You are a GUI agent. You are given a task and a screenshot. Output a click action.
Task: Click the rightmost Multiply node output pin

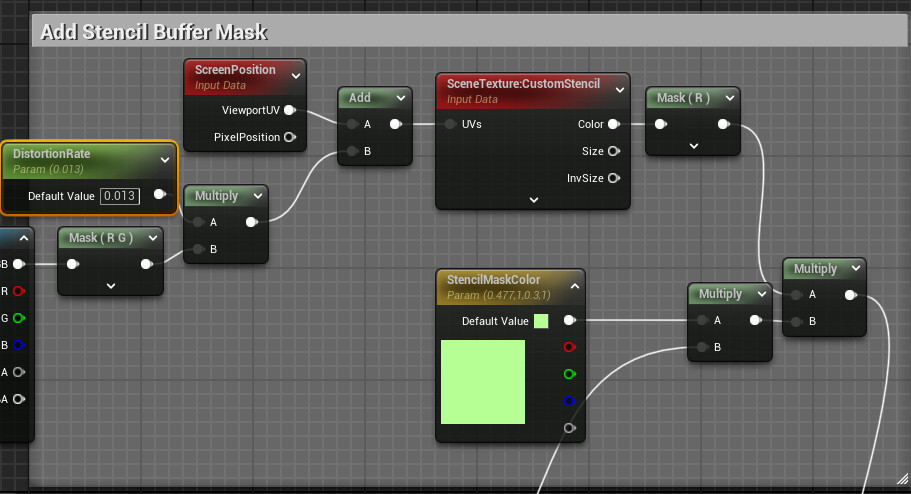850,295
